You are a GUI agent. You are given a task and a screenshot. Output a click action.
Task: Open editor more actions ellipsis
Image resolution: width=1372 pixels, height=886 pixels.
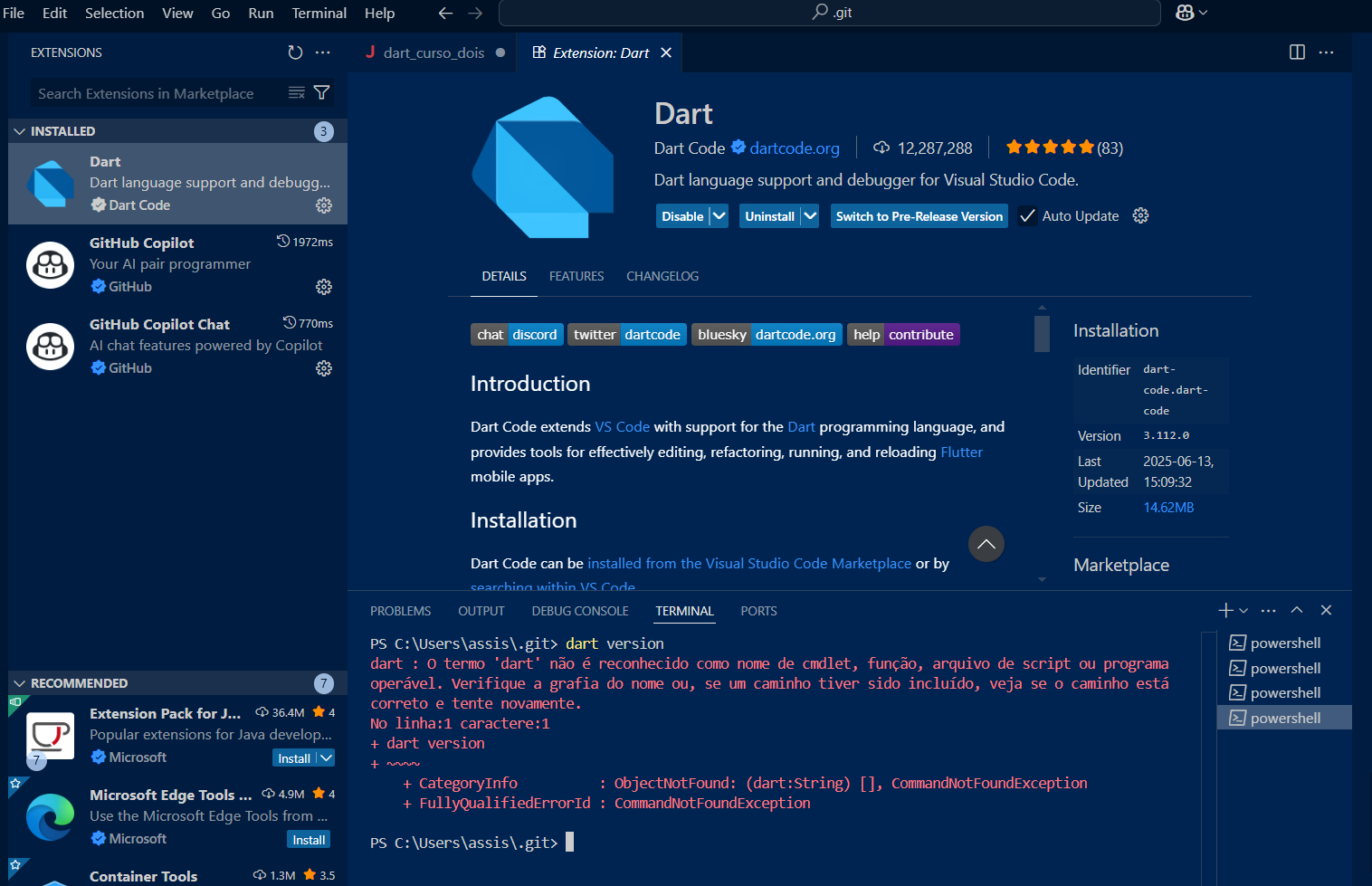pos(1326,52)
